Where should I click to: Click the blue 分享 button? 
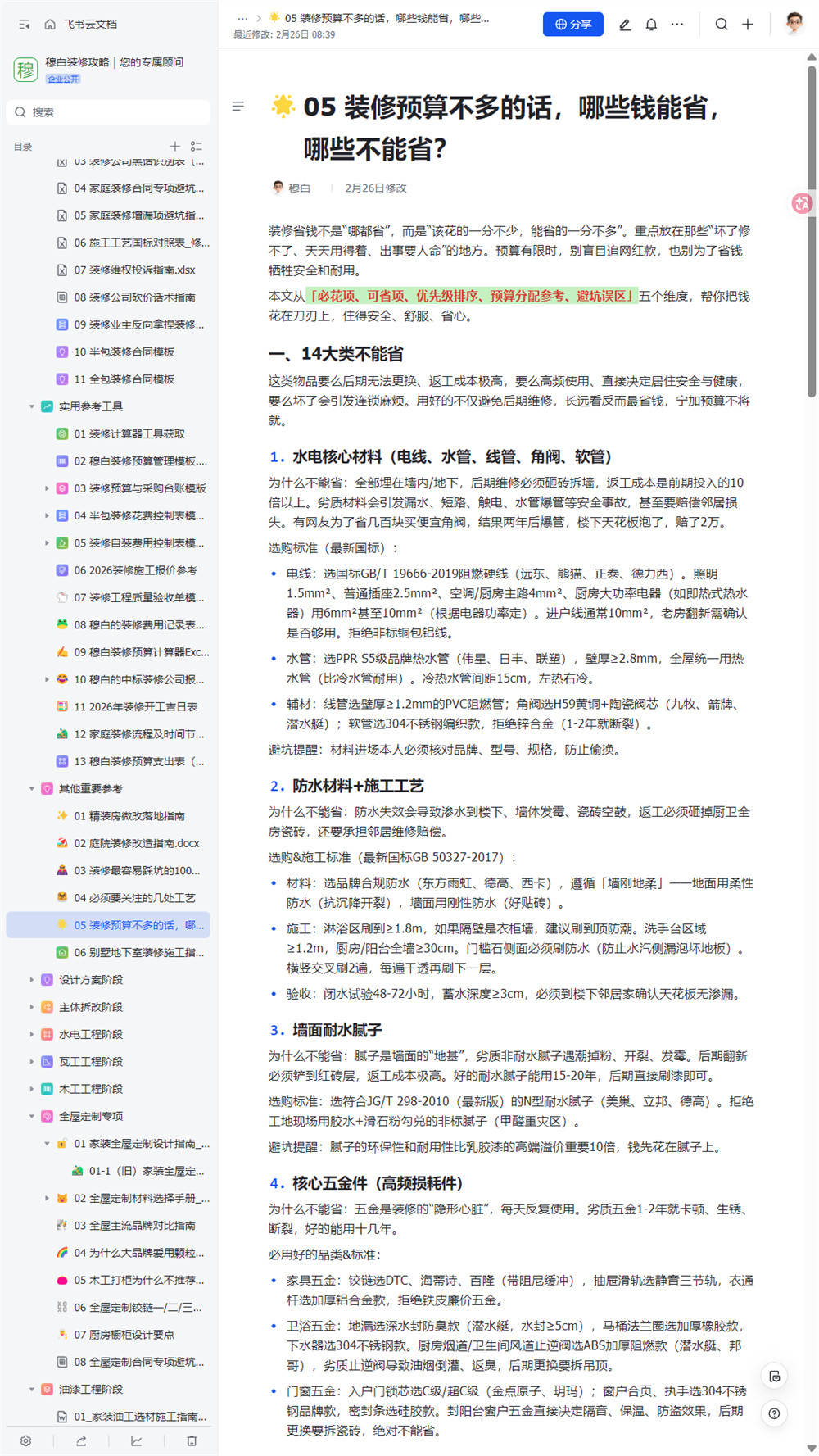(573, 25)
